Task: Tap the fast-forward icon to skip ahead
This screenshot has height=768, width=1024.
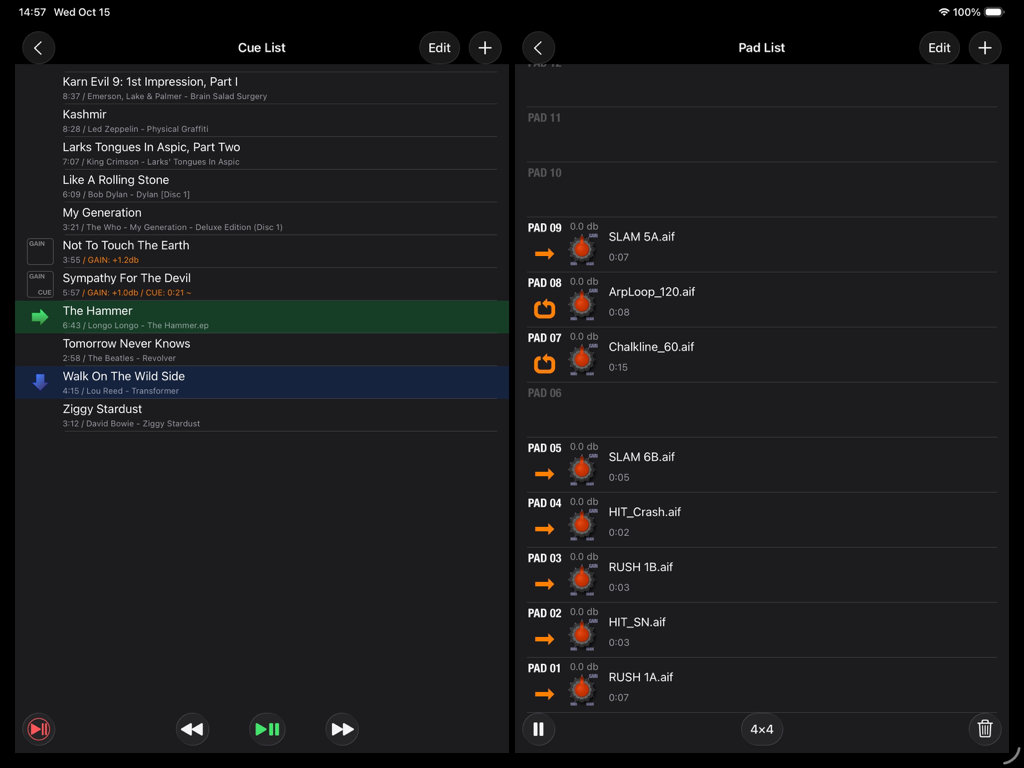Action: pos(342,729)
